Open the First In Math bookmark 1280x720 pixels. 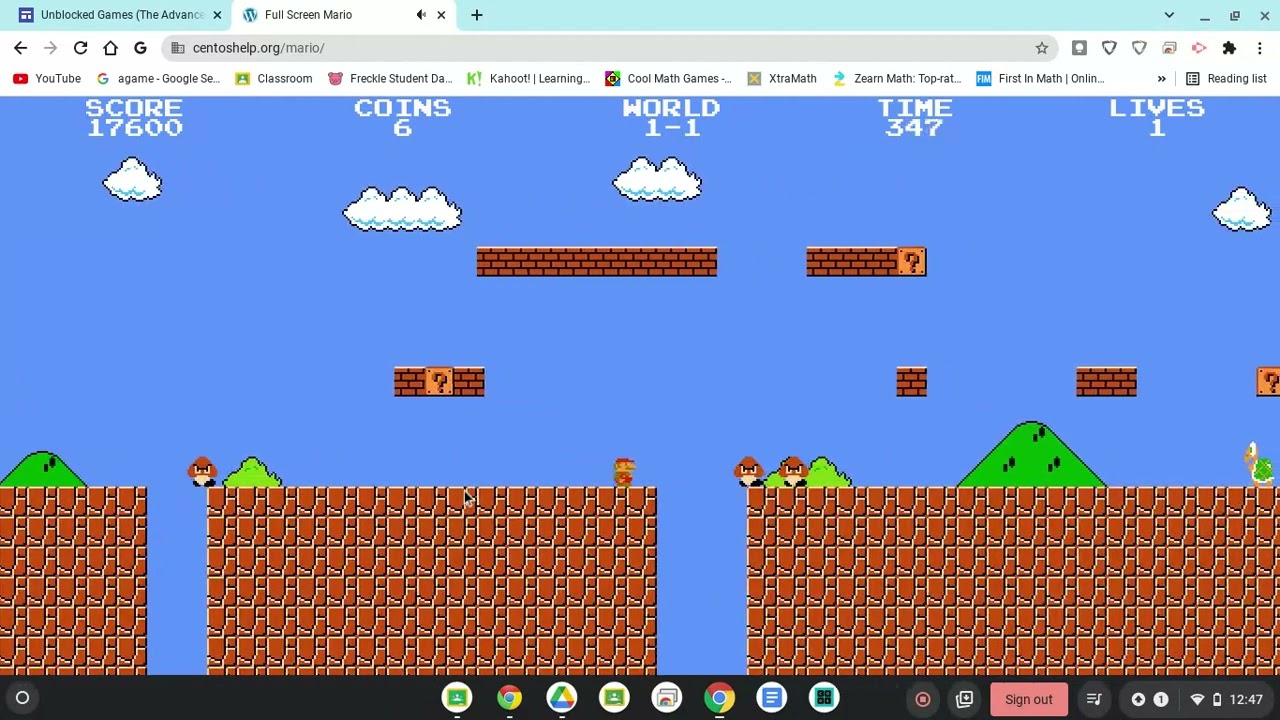(x=1039, y=79)
